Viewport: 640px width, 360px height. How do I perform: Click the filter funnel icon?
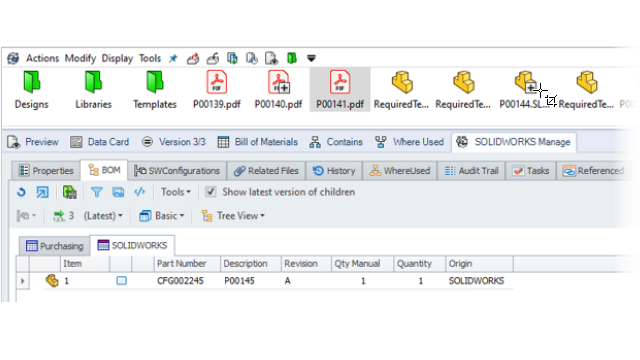(x=96, y=192)
